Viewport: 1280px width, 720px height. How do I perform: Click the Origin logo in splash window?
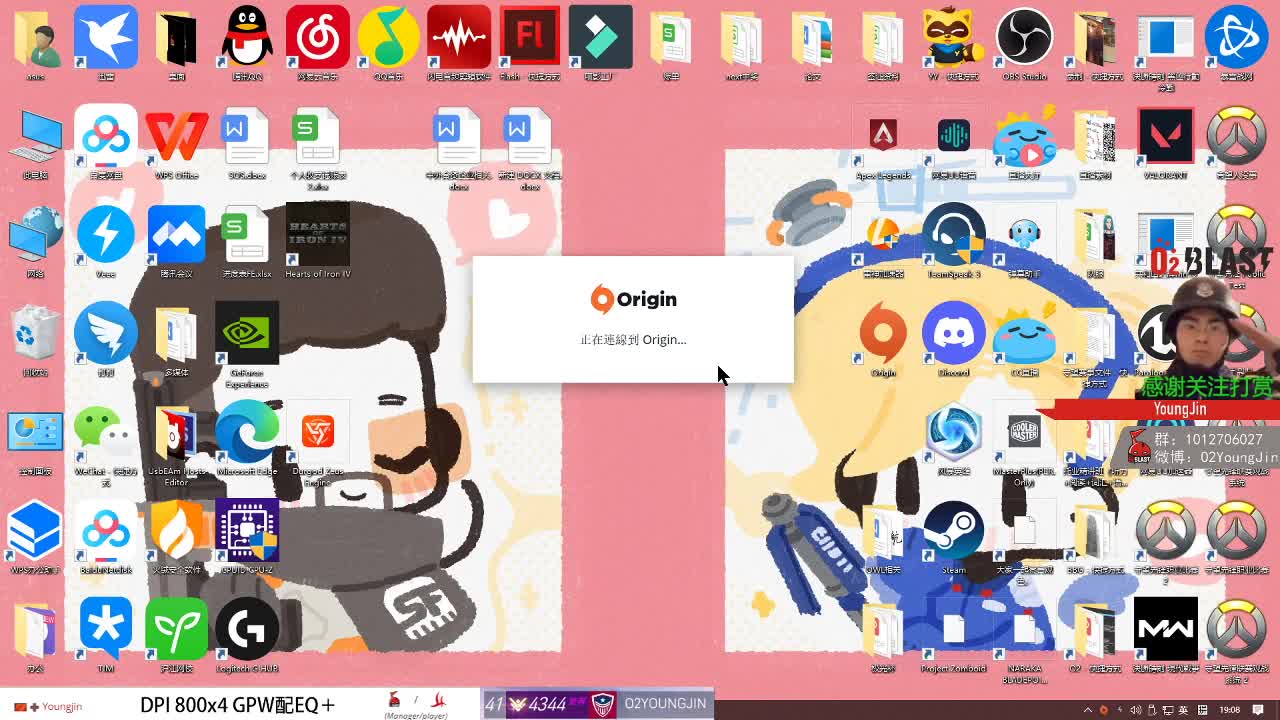(633, 299)
